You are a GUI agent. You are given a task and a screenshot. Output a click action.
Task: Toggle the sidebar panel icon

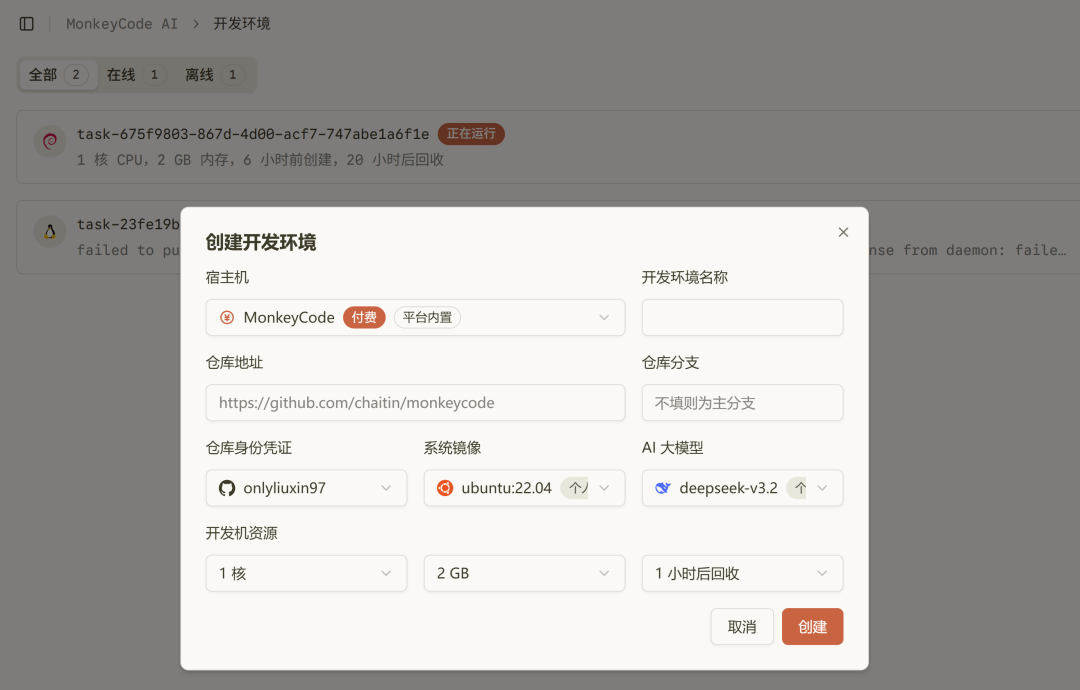pyautogui.click(x=27, y=24)
